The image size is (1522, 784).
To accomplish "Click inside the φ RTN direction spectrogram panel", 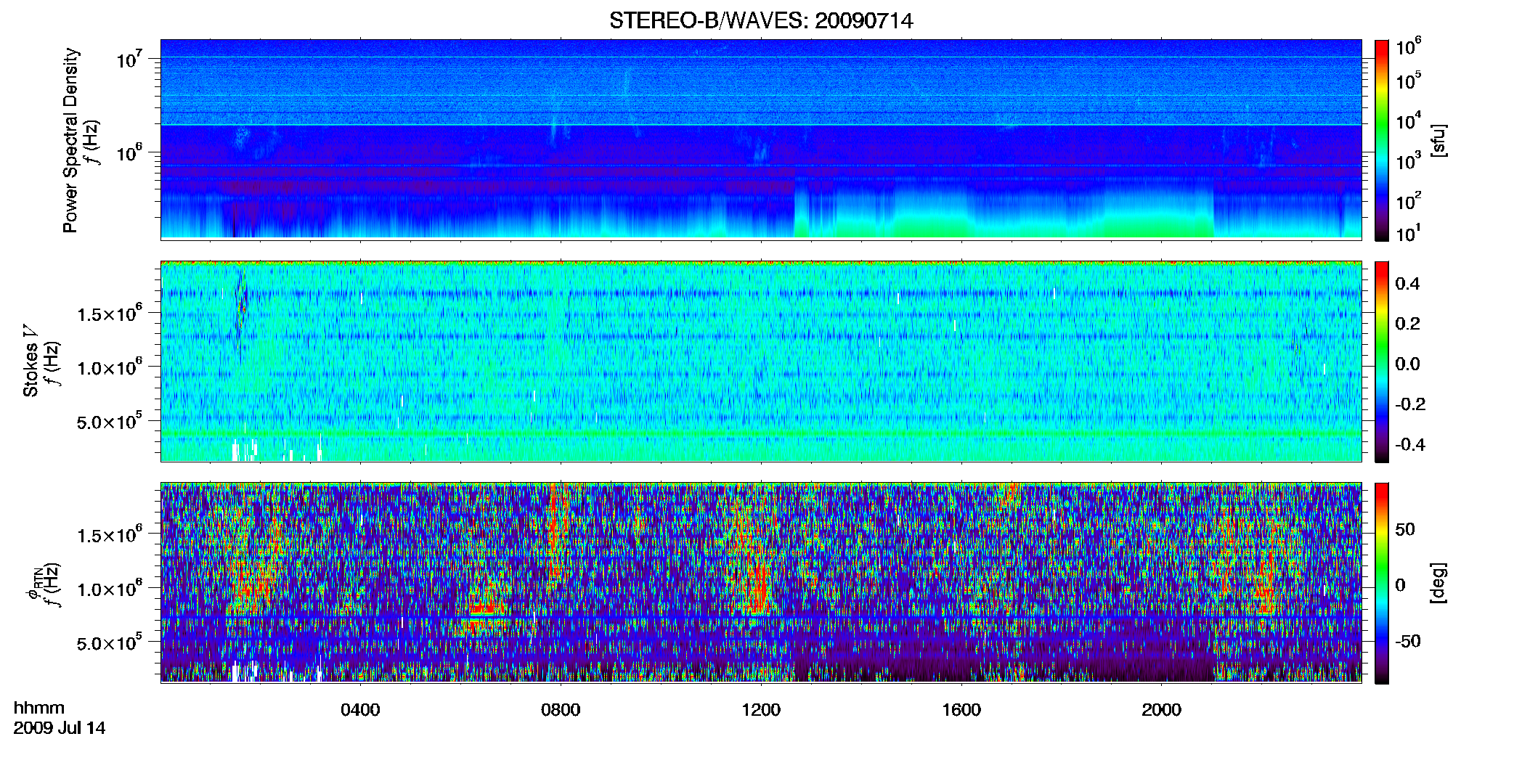I will (761, 583).
